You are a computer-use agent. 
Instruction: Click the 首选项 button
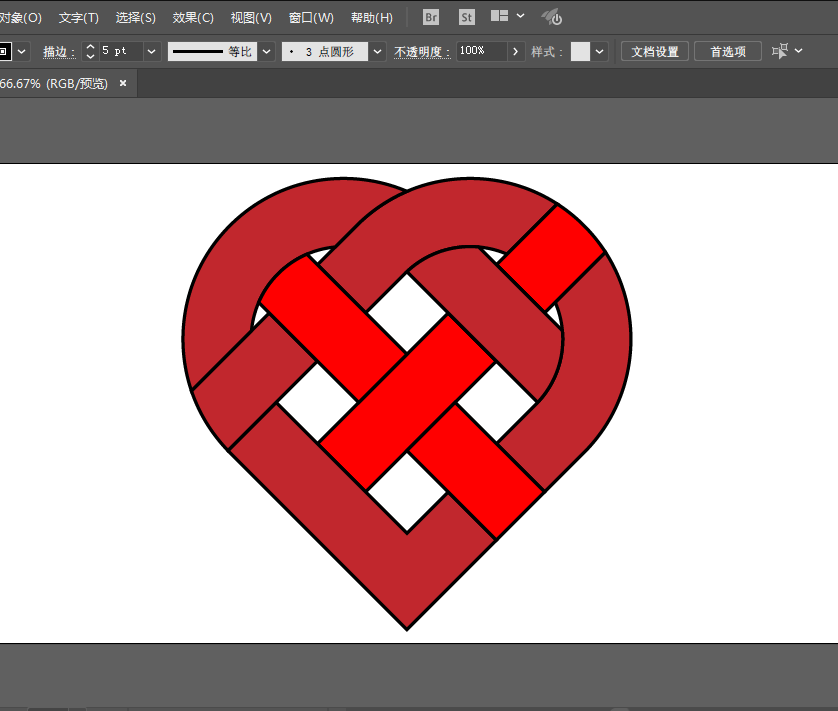(x=728, y=51)
